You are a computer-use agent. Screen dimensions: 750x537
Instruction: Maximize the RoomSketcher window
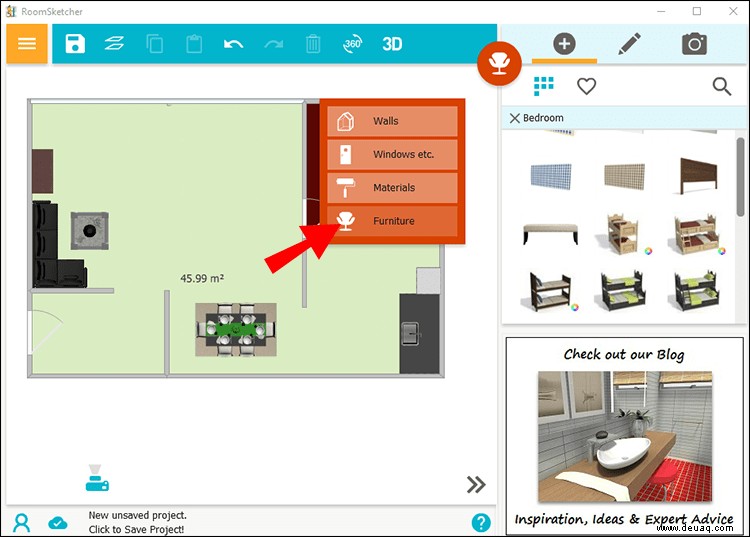click(x=697, y=11)
